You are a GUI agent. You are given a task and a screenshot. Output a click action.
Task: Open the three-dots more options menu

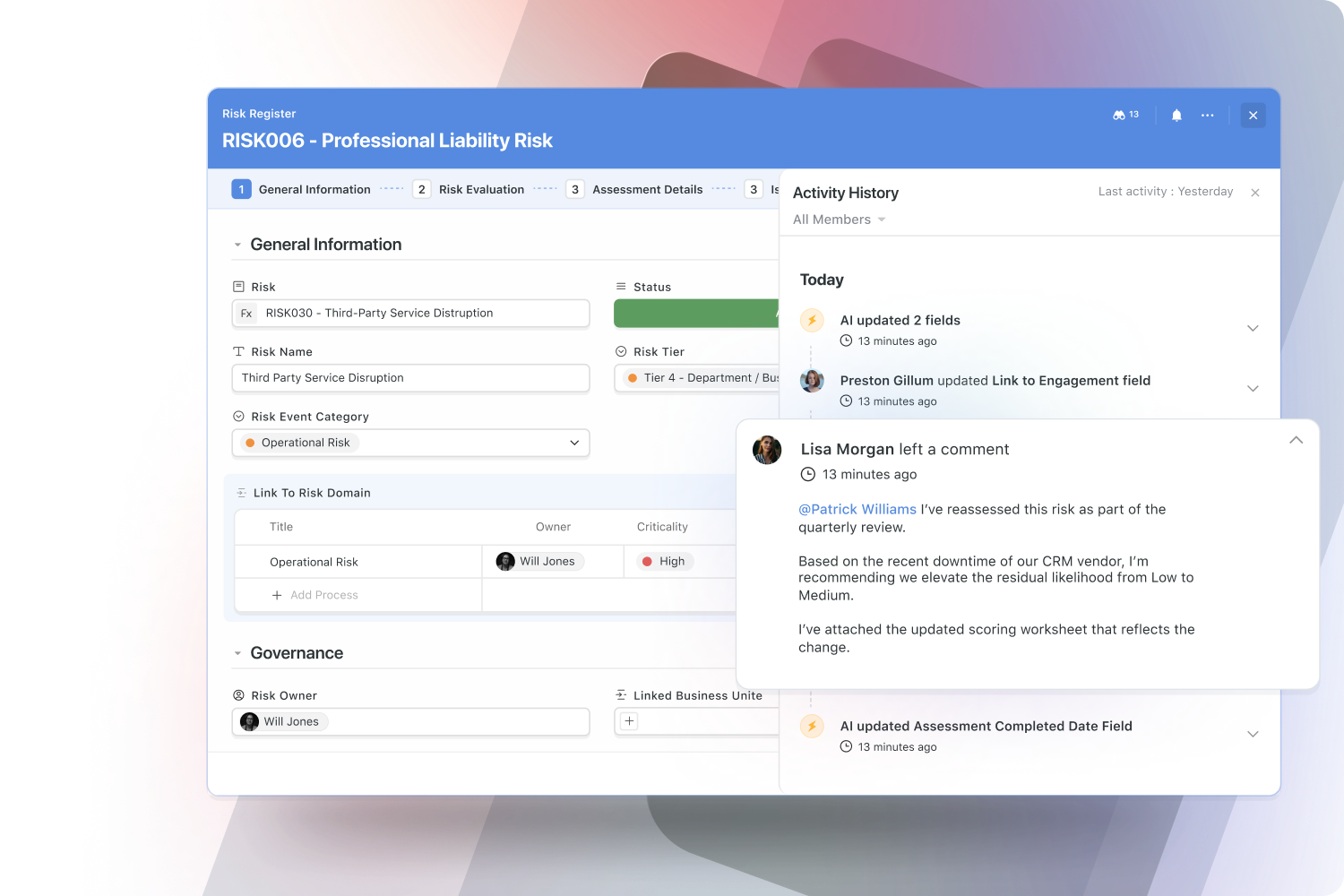tap(1208, 115)
